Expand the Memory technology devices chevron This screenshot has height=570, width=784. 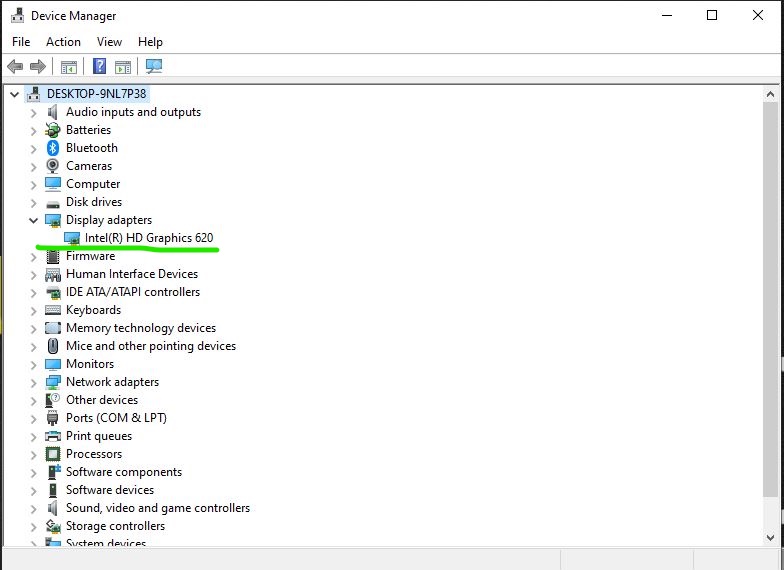point(34,329)
